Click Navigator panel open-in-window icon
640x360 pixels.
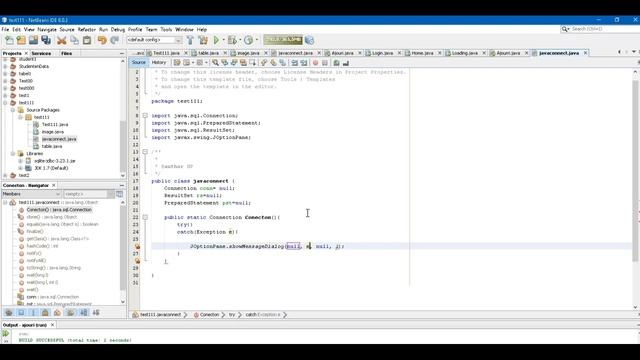119,194
